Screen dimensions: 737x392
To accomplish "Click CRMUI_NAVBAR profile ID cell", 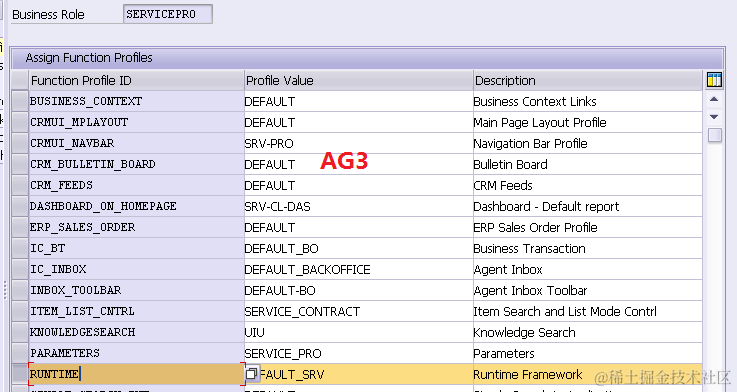I will (x=136, y=143).
